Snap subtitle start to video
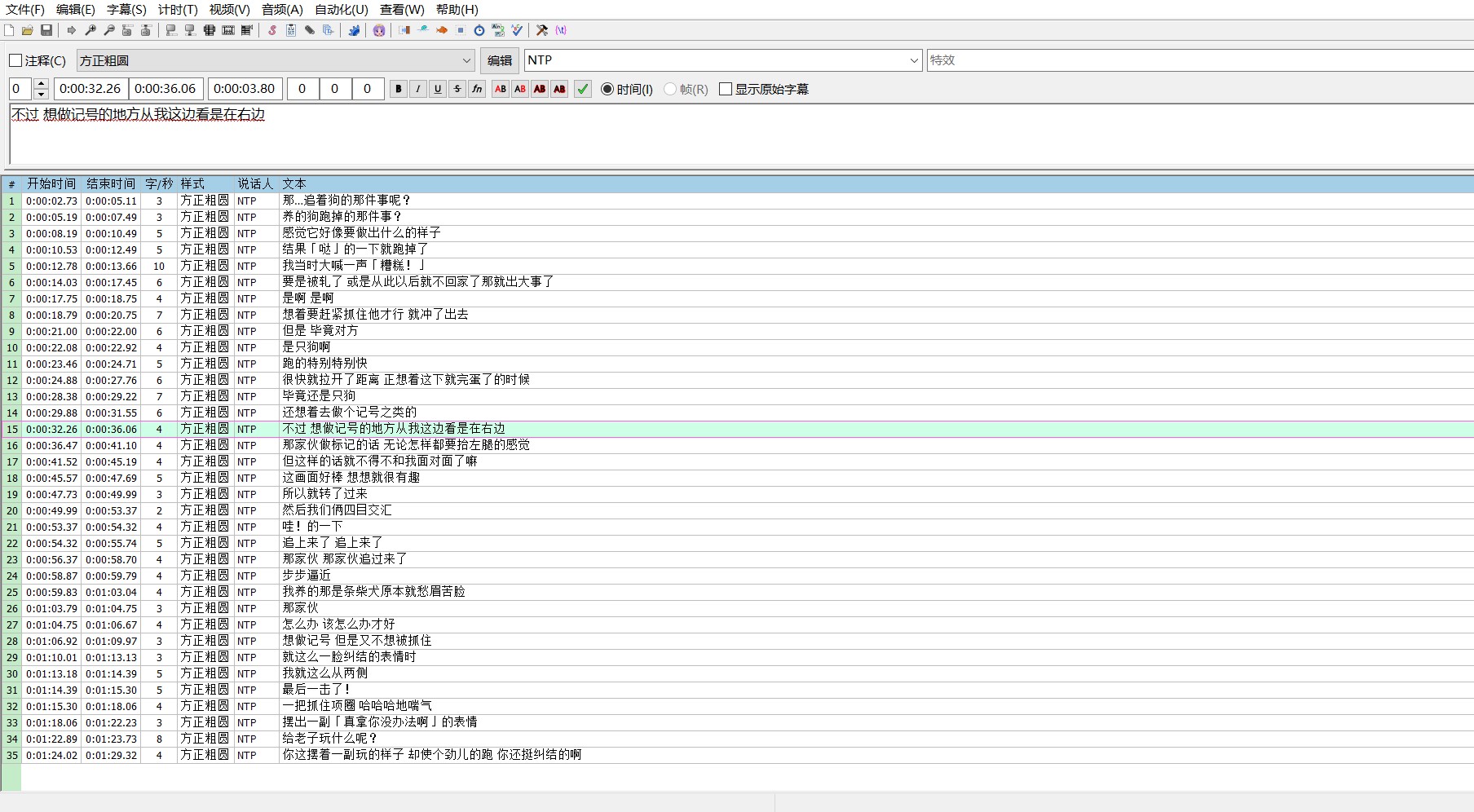 click(171, 30)
